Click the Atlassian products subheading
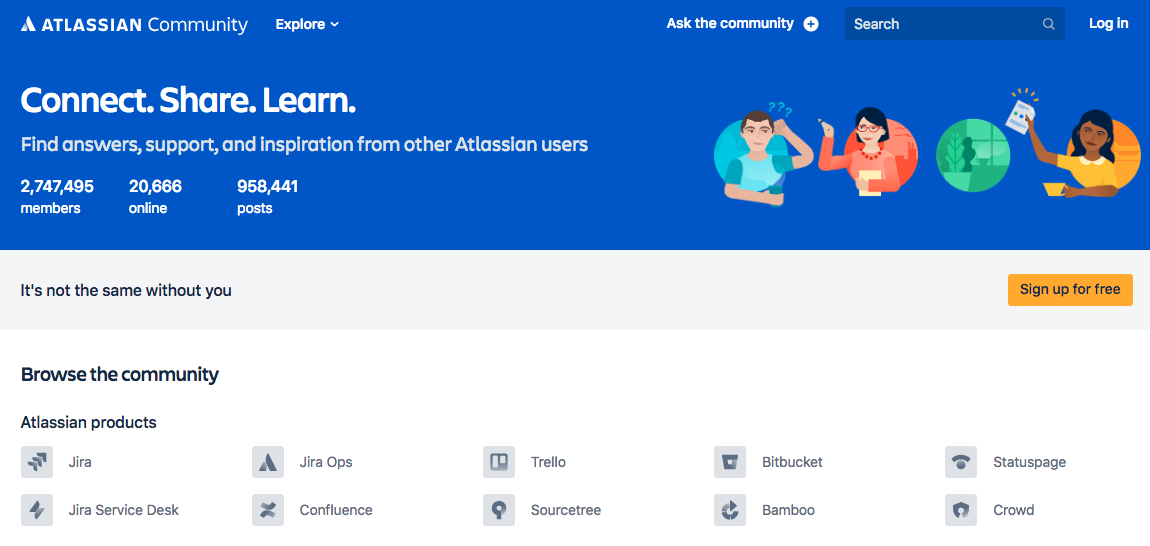The height and width of the screenshot is (546, 1150). click(89, 423)
